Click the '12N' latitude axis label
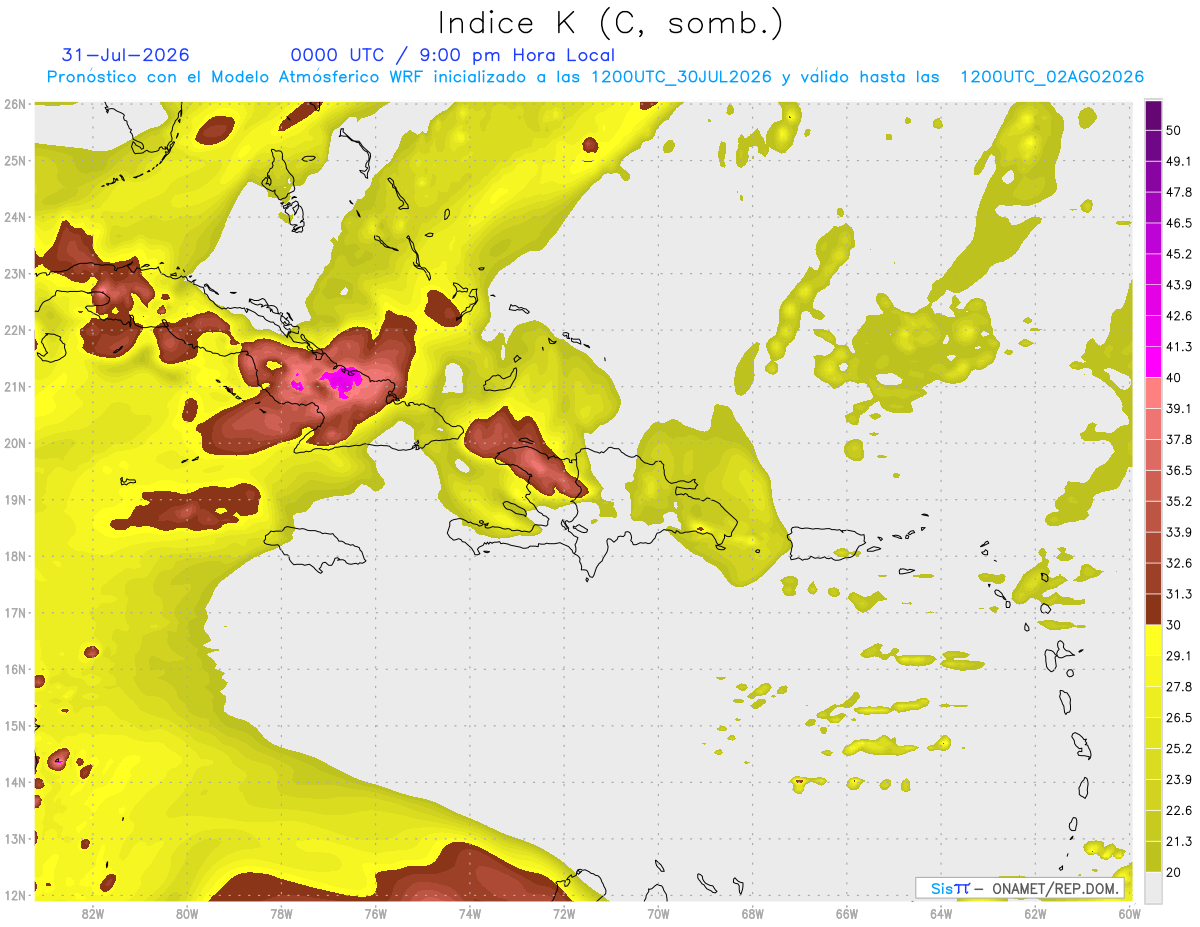1200x927 pixels. pos(15,895)
